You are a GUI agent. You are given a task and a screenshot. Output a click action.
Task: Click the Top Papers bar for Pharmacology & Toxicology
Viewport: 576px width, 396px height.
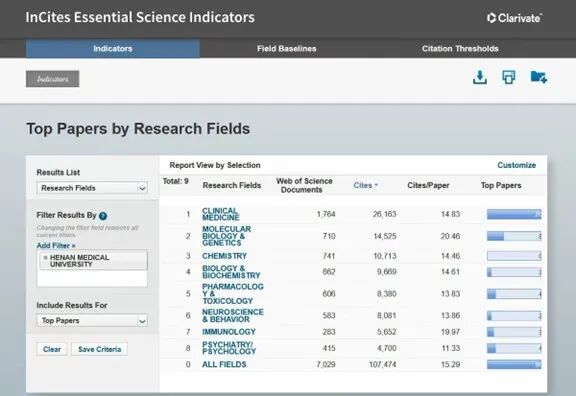(x=514, y=294)
